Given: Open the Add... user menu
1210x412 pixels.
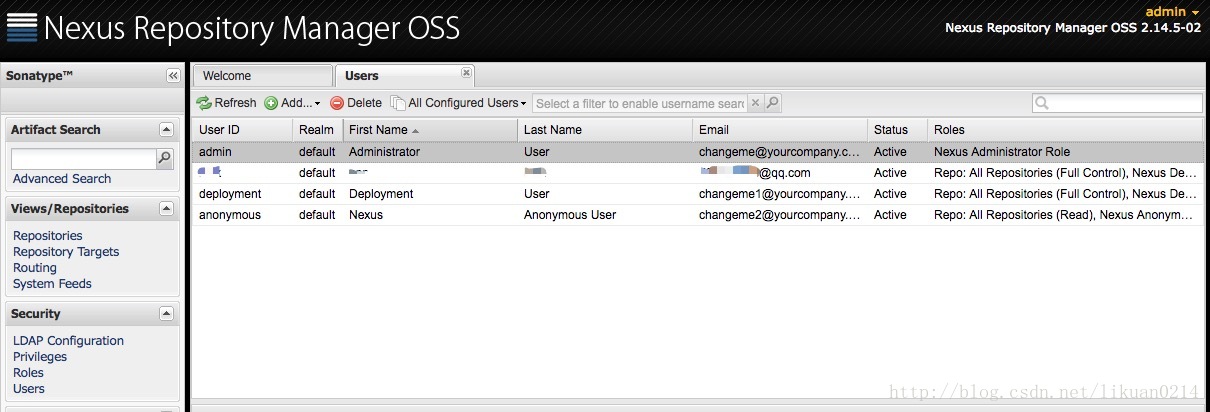Looking at the screenshot, I should pos(292,103).
